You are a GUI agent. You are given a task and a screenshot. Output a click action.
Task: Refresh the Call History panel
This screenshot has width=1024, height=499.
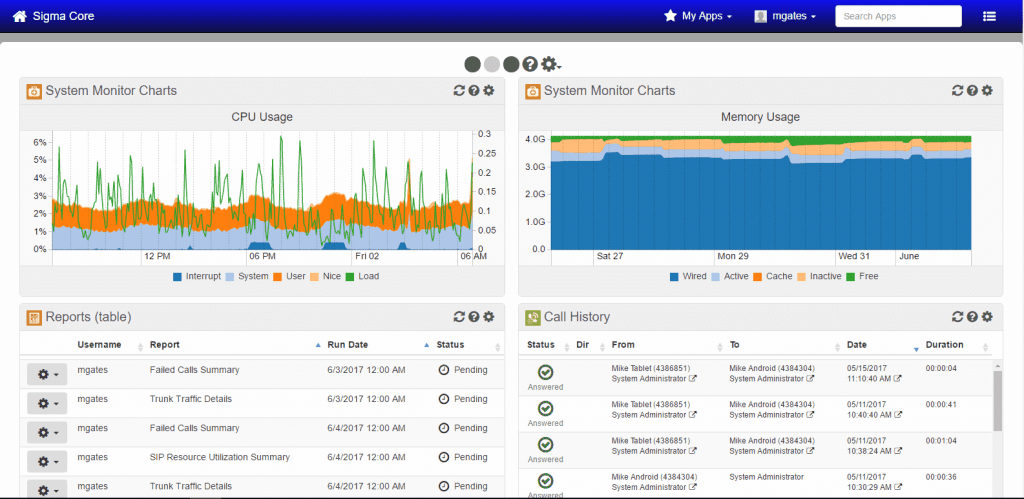[958, 317]
